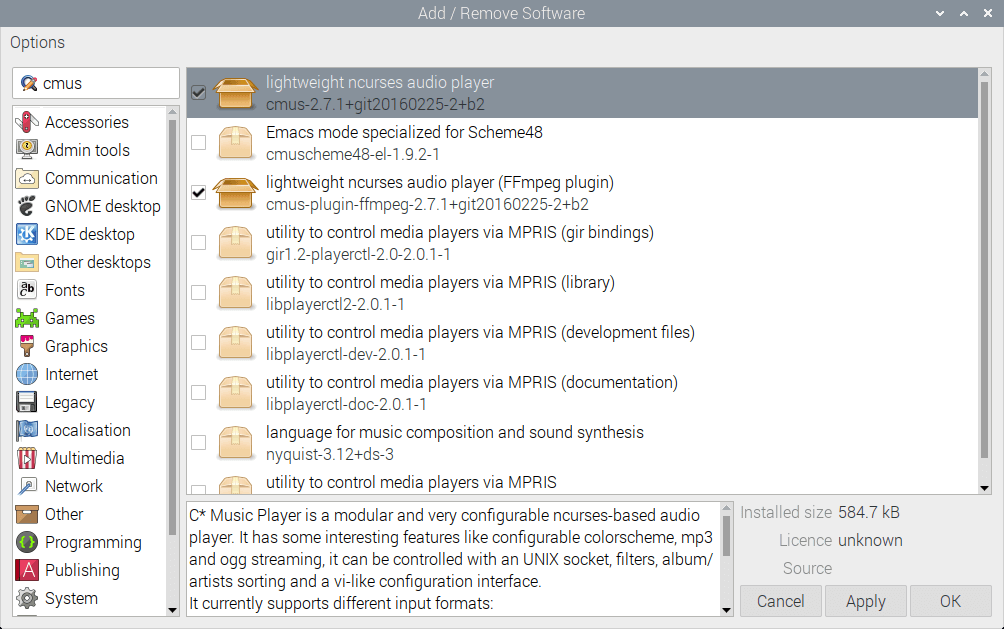Select the Internet category label
This screenshot has width=1004, height=629.
(x=72, y=375)
